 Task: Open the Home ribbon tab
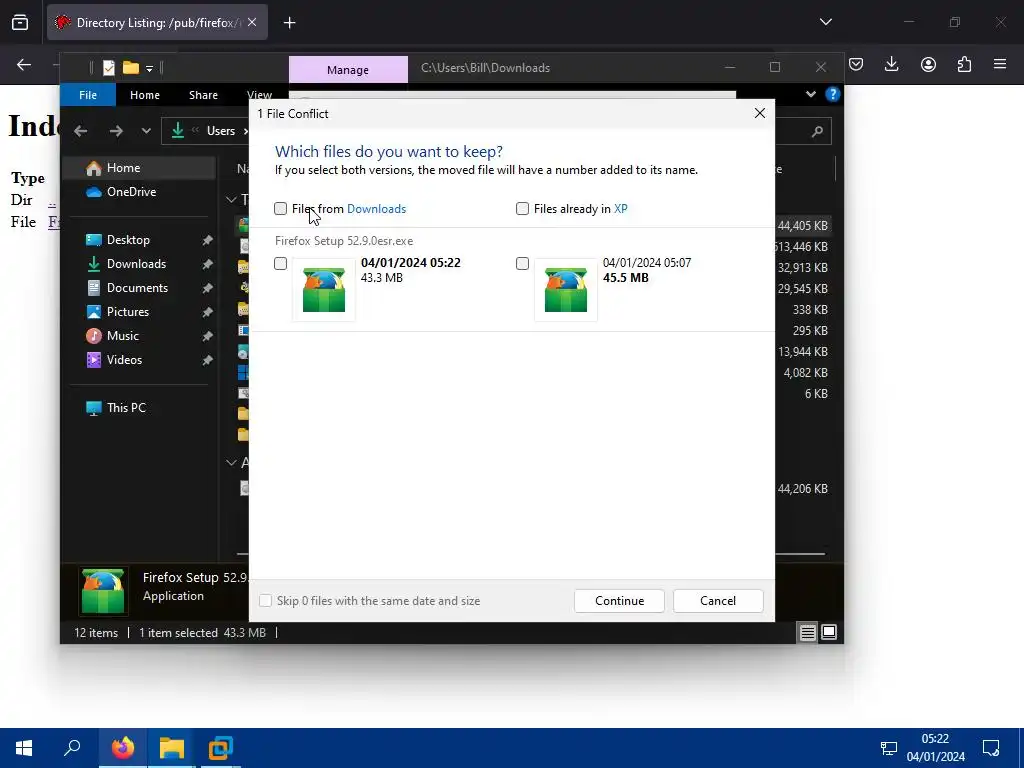[x=145, y=95]
